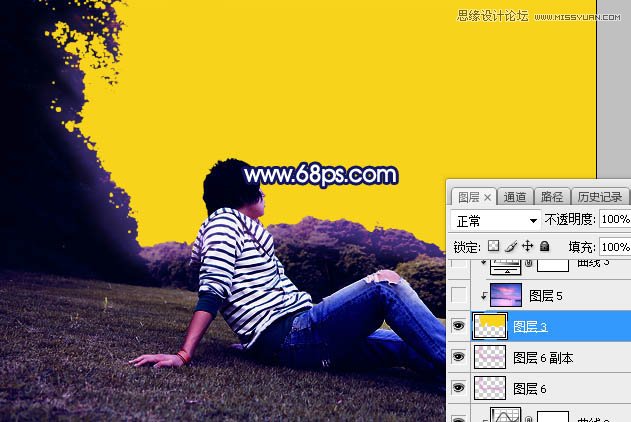Click the mask link icon of 曲线 3
This screenshot has height=422, width=631.
click(x=529, y=263)
